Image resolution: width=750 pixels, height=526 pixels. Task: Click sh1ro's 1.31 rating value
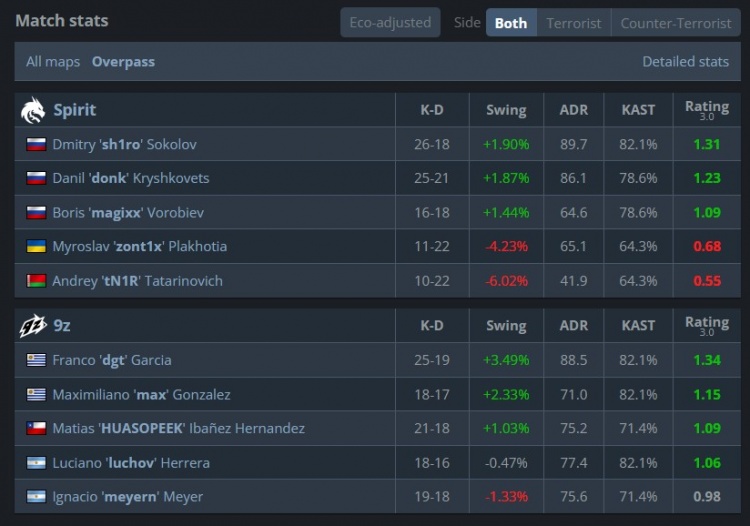707,144
